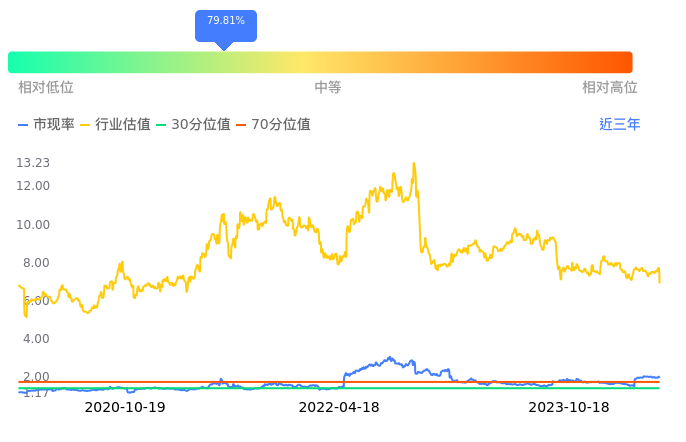Toggle the 市现率 legend series

pyautogui.click(x=46, y=125)
